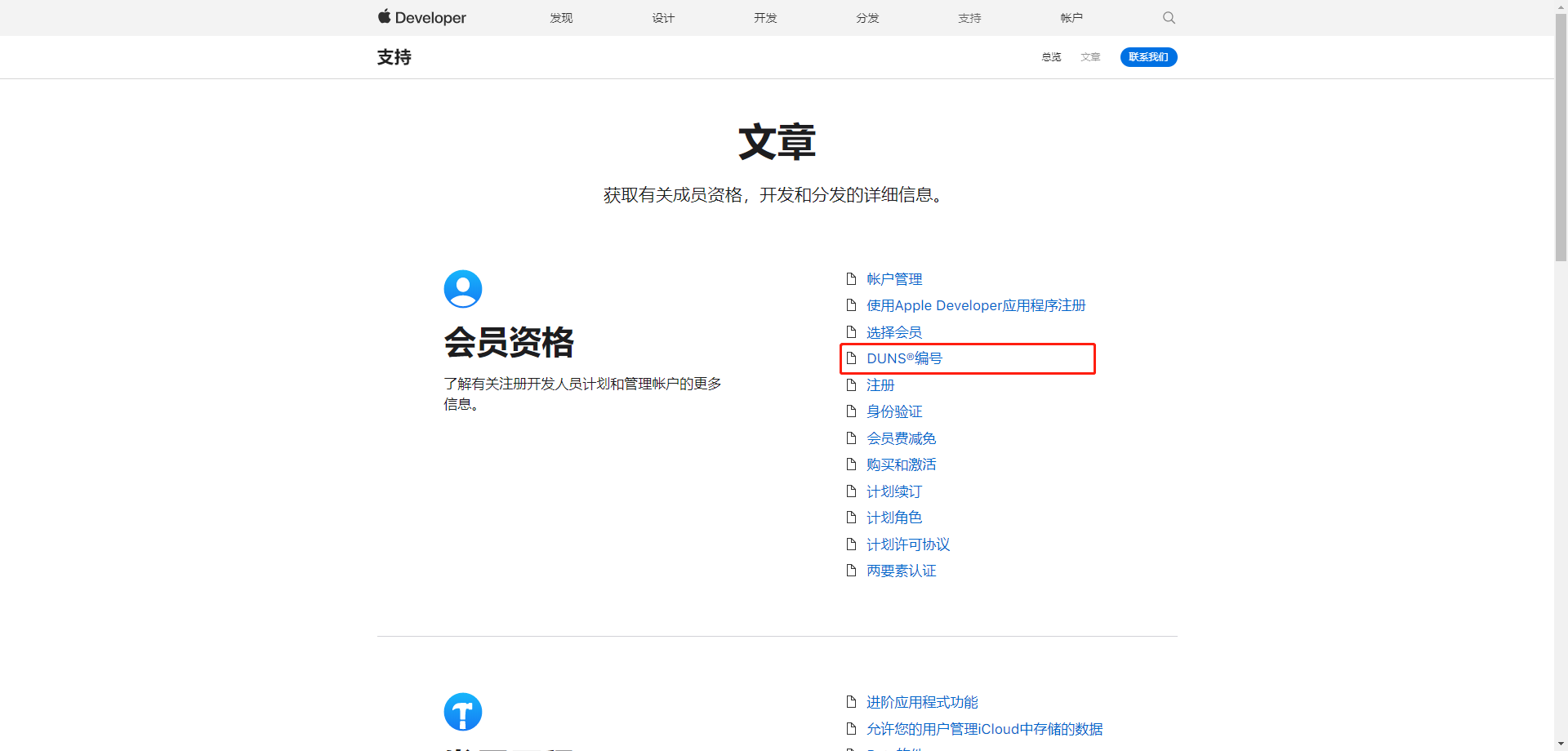The height and width of the screenshot is (751, 1568).
Task: Open the 计划许可协议 article
Action: pos(908,544)
